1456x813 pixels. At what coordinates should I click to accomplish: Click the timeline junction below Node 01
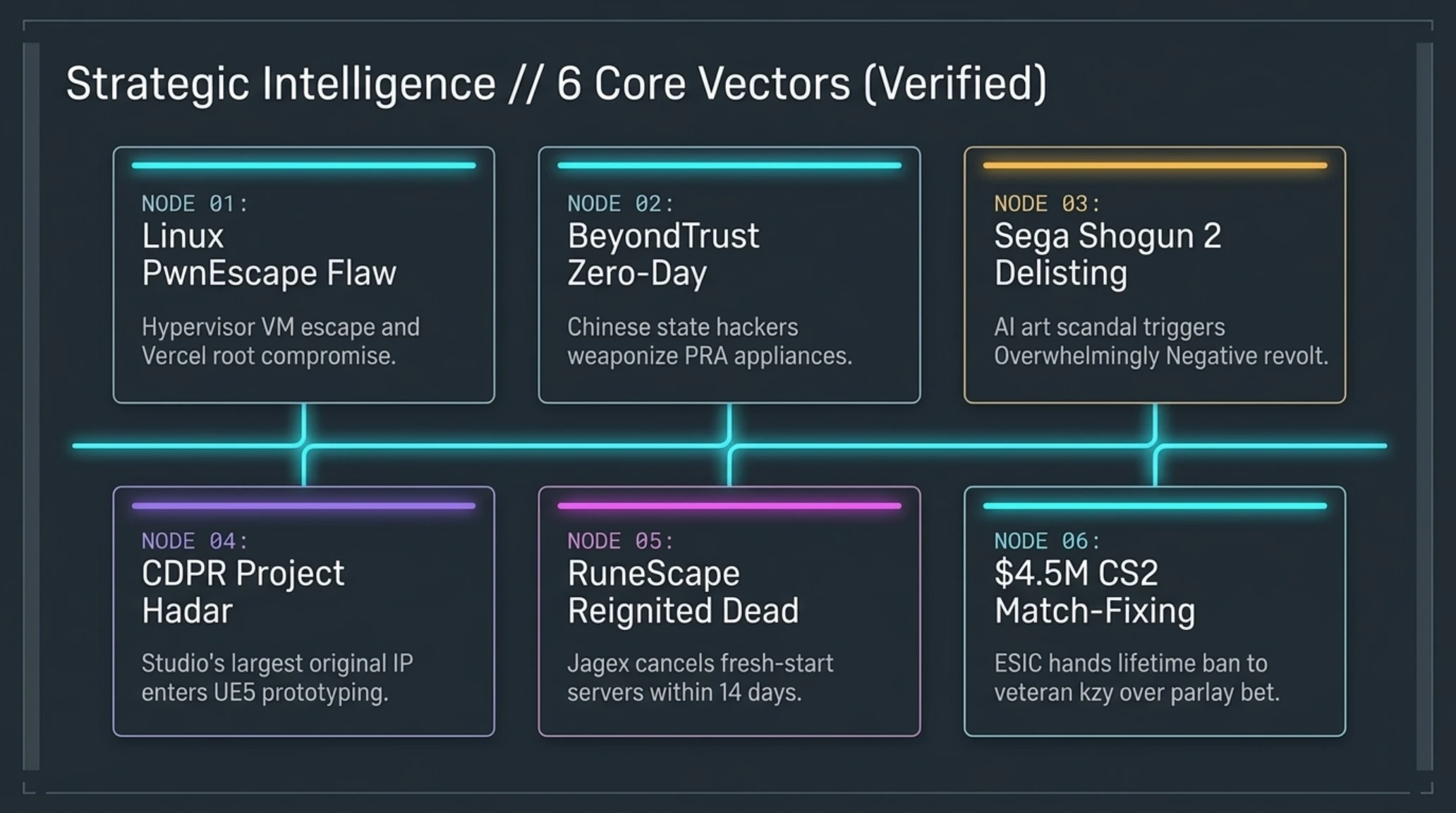tap(304, 445)
